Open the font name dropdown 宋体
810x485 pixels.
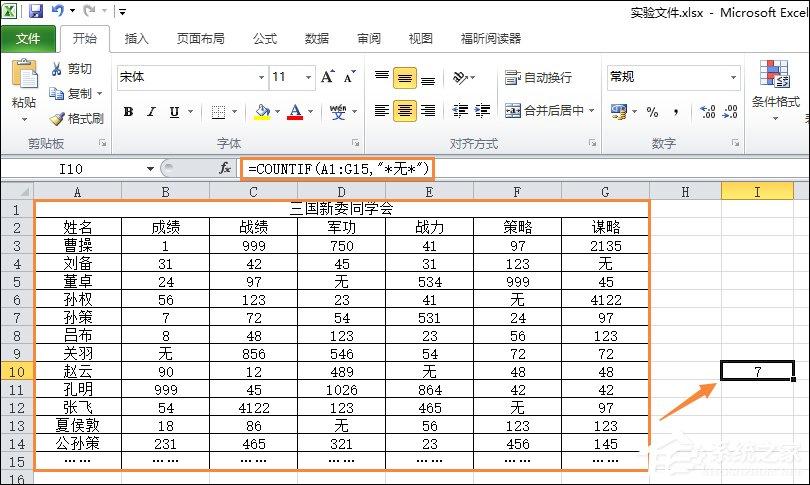[x=261, y=77]
